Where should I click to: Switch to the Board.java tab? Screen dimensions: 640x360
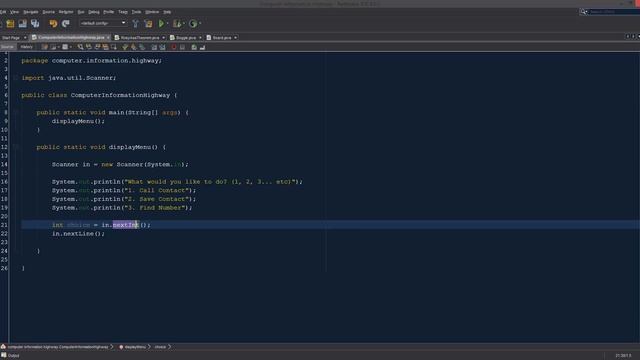click(222, 38)
